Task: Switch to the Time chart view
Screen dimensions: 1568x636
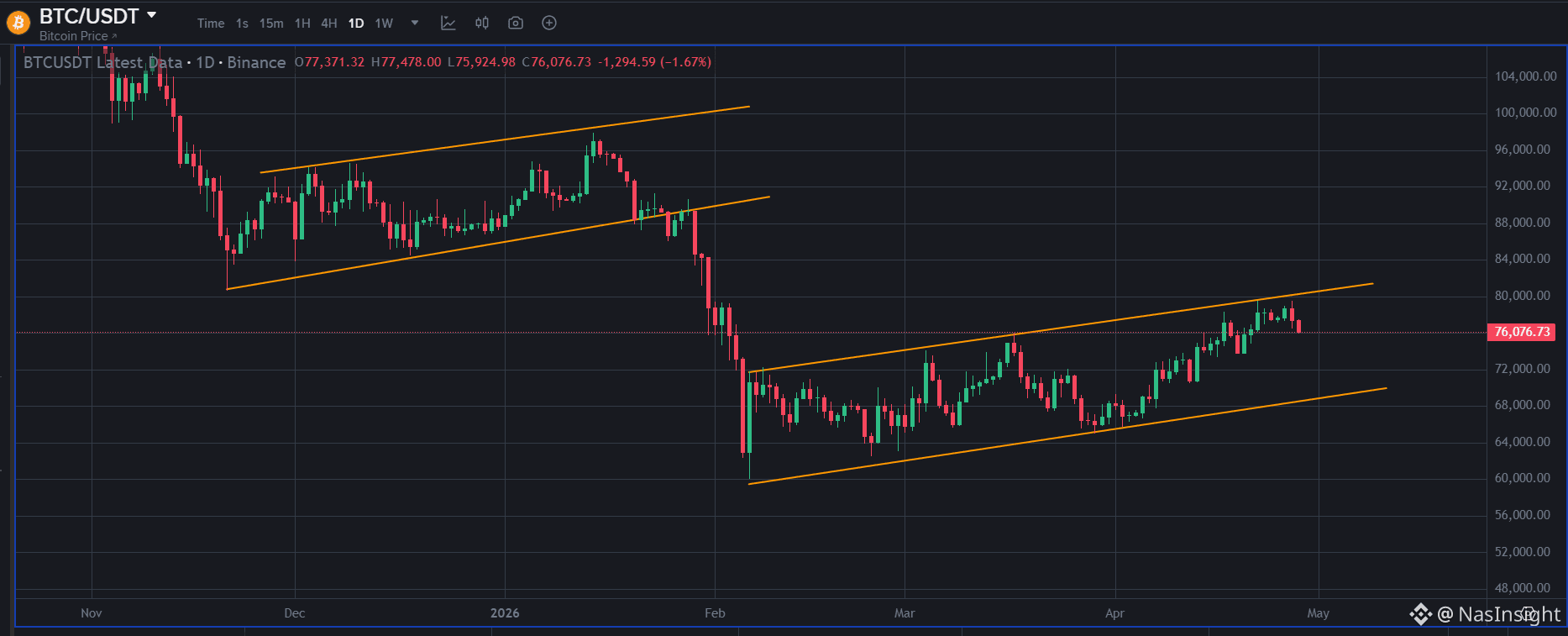Action: (x=211, y=24)
